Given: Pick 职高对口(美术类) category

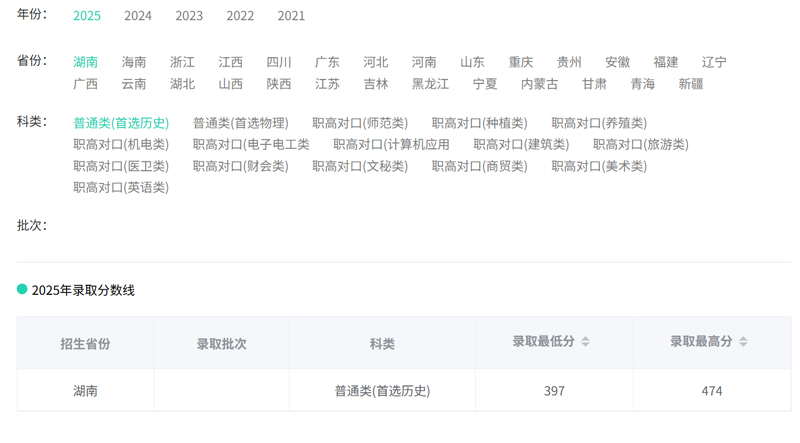Looking at the screenshot, I should (599, 166).
